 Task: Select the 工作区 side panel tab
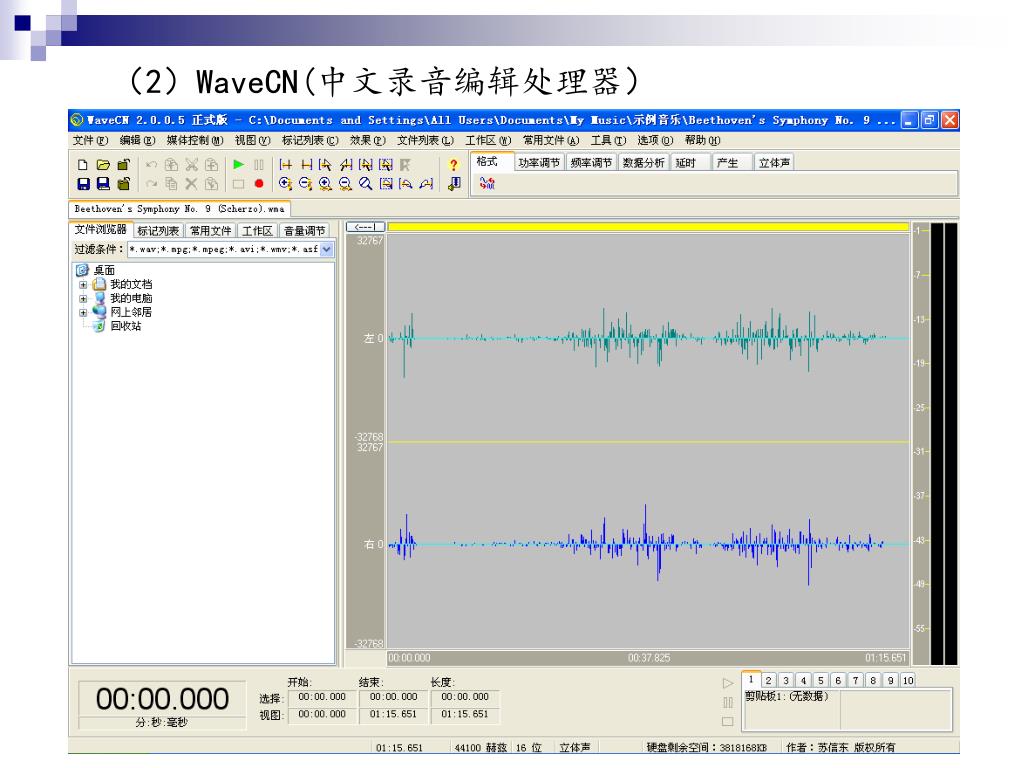pos(257,231)
